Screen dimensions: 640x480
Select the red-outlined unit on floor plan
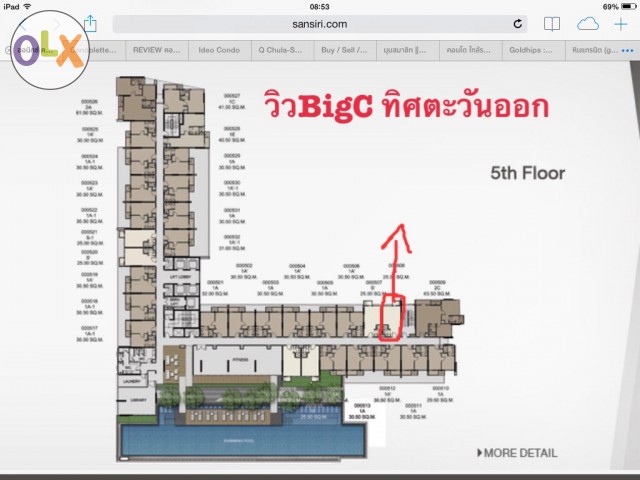[391, 318]
